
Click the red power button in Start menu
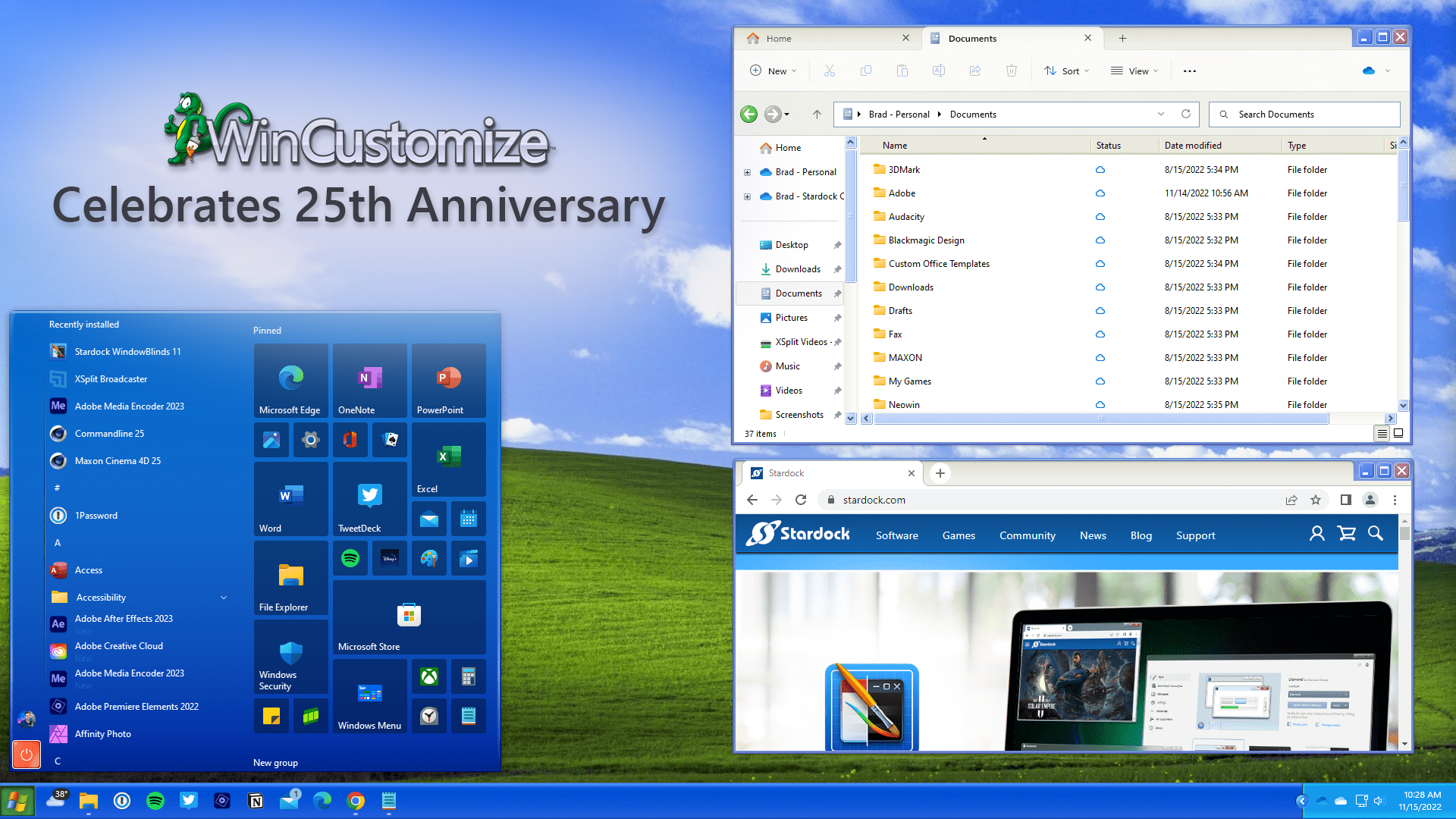click(x=27, y=754)
